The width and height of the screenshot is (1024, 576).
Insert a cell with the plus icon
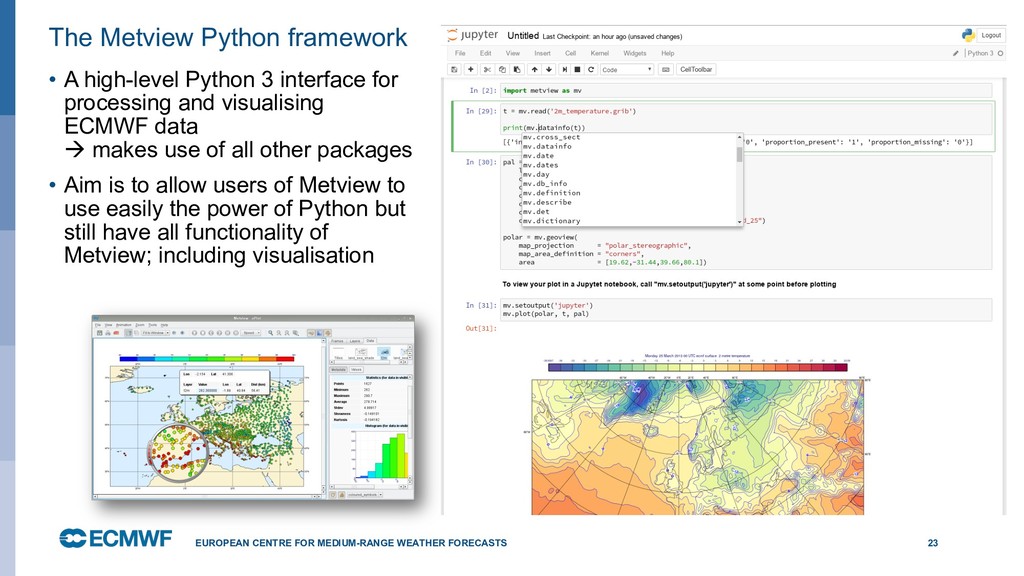pos(471,70)
